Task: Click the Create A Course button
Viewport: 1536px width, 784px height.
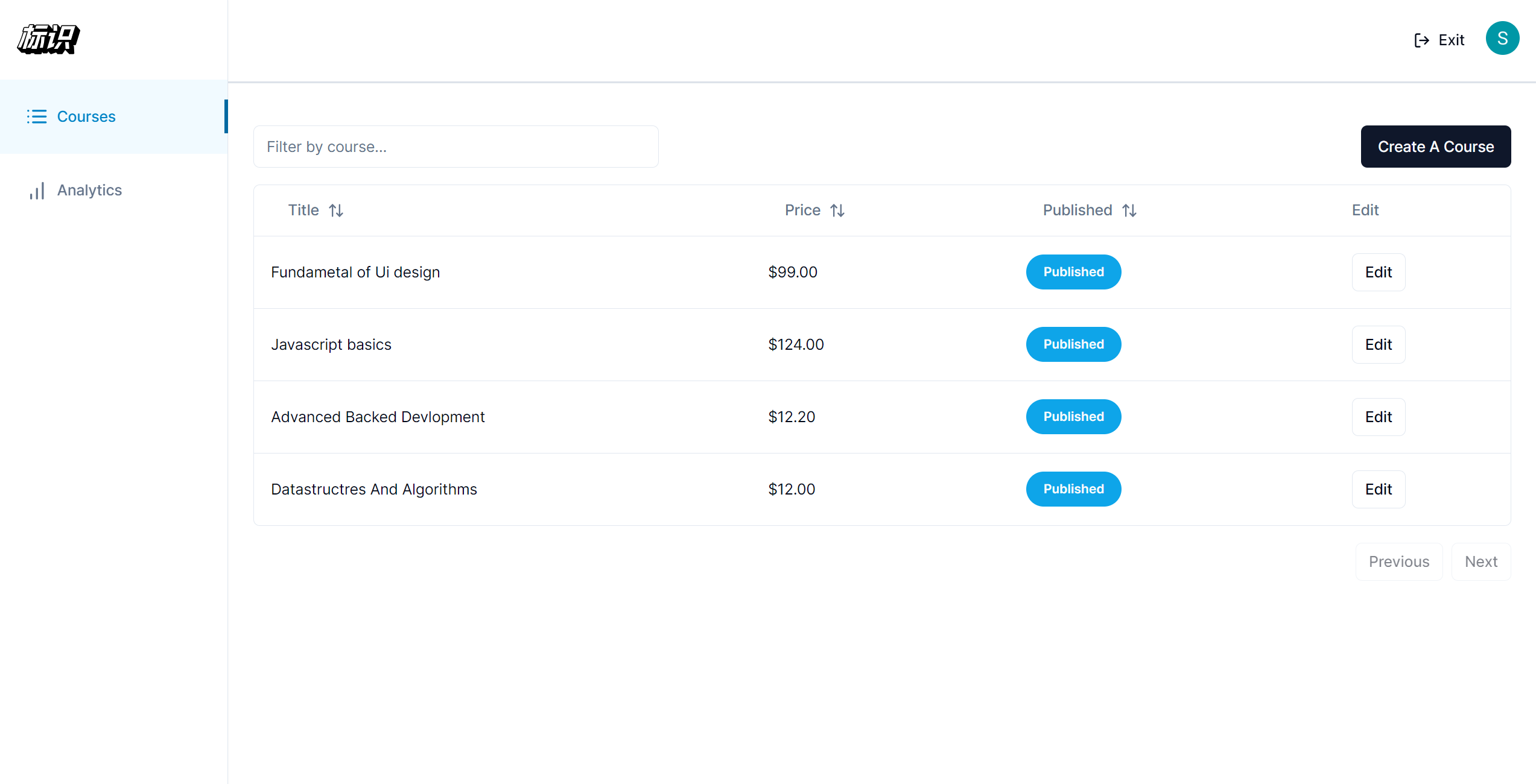Action: click(x=1435, y=147)
